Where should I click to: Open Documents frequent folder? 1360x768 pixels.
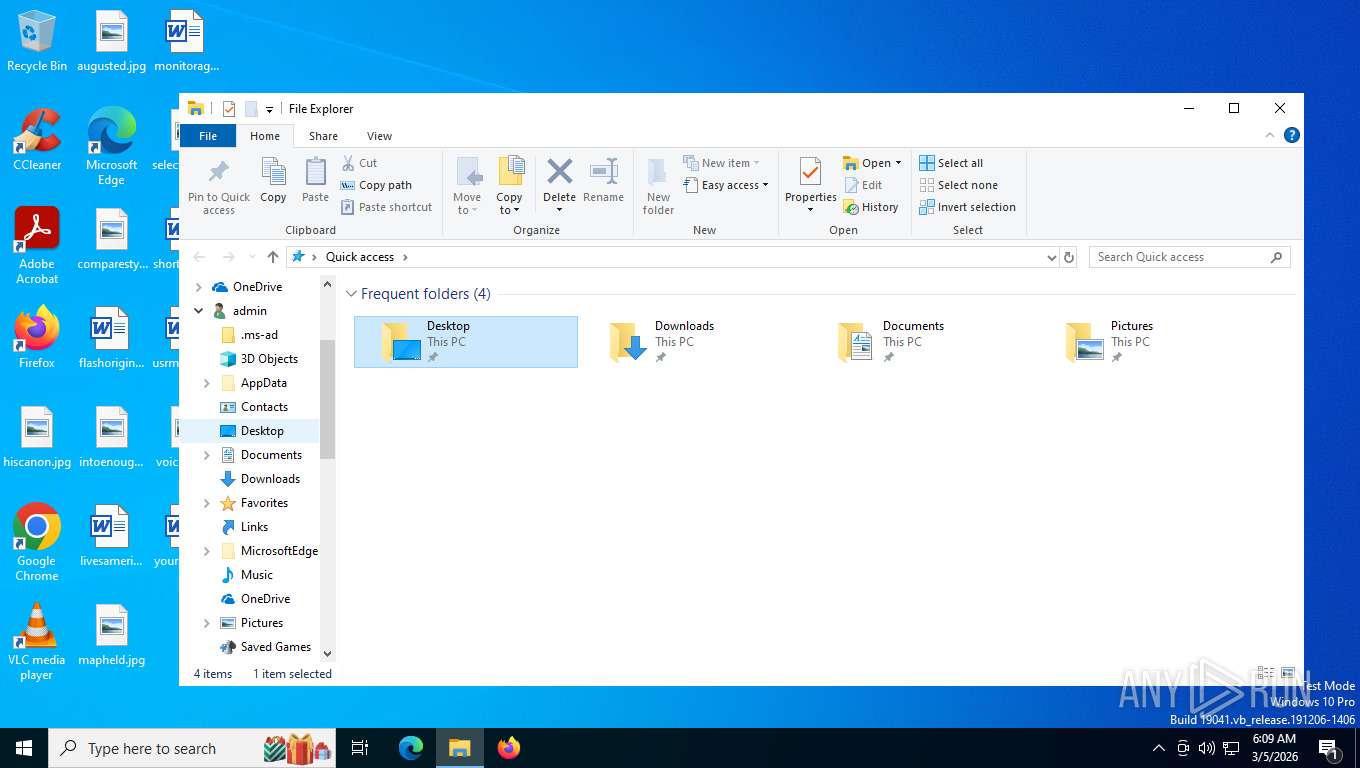click(x=922, y=342)
